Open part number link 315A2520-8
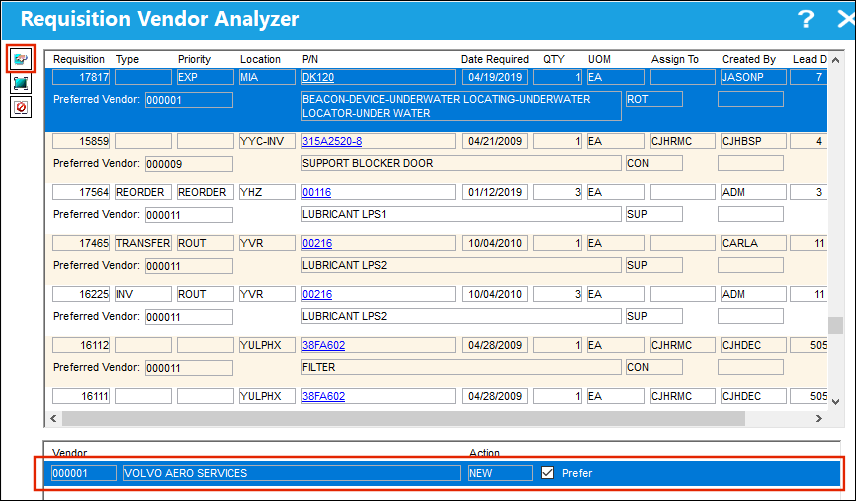 pos(332,141)
